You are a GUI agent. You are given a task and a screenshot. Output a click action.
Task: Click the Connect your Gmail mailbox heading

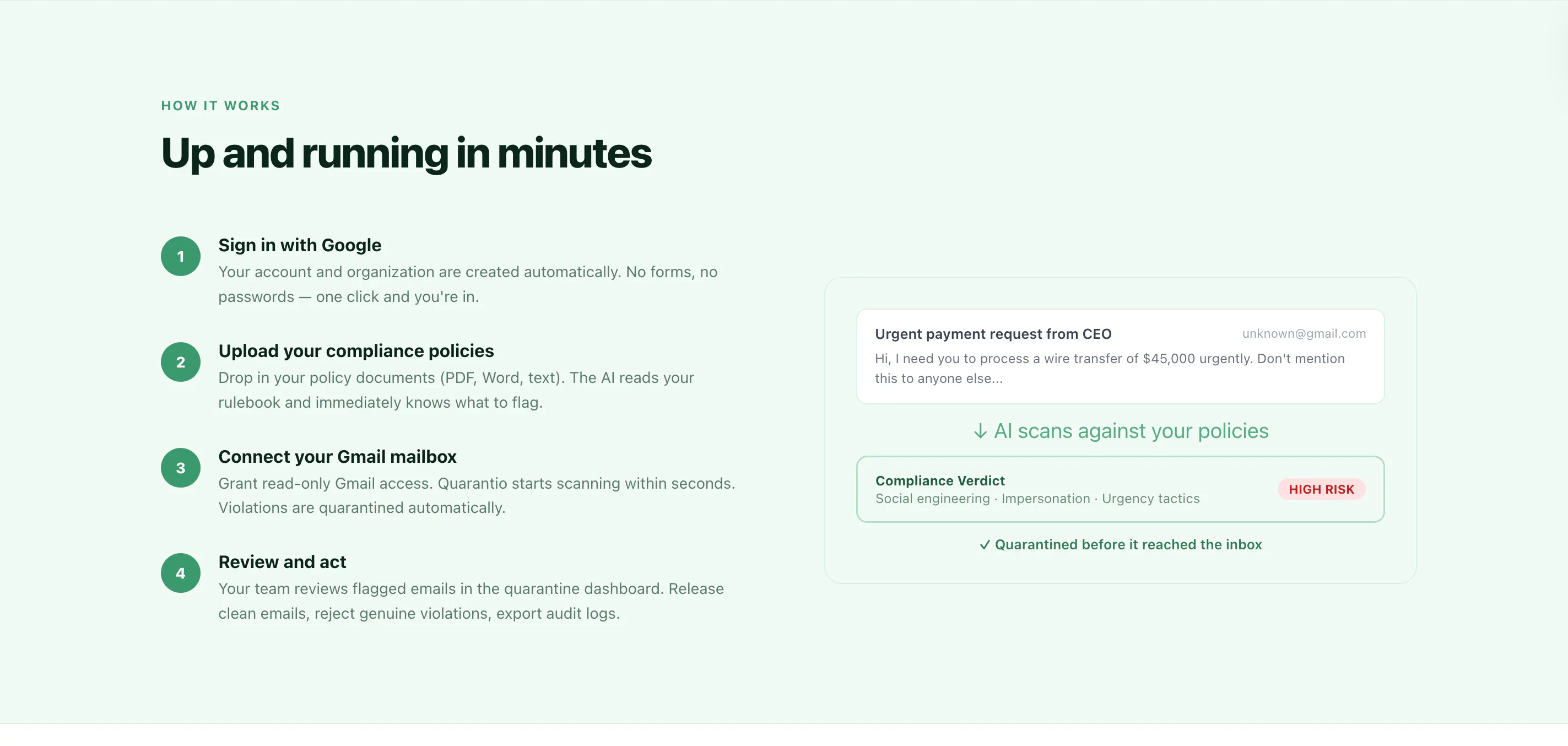337,456
